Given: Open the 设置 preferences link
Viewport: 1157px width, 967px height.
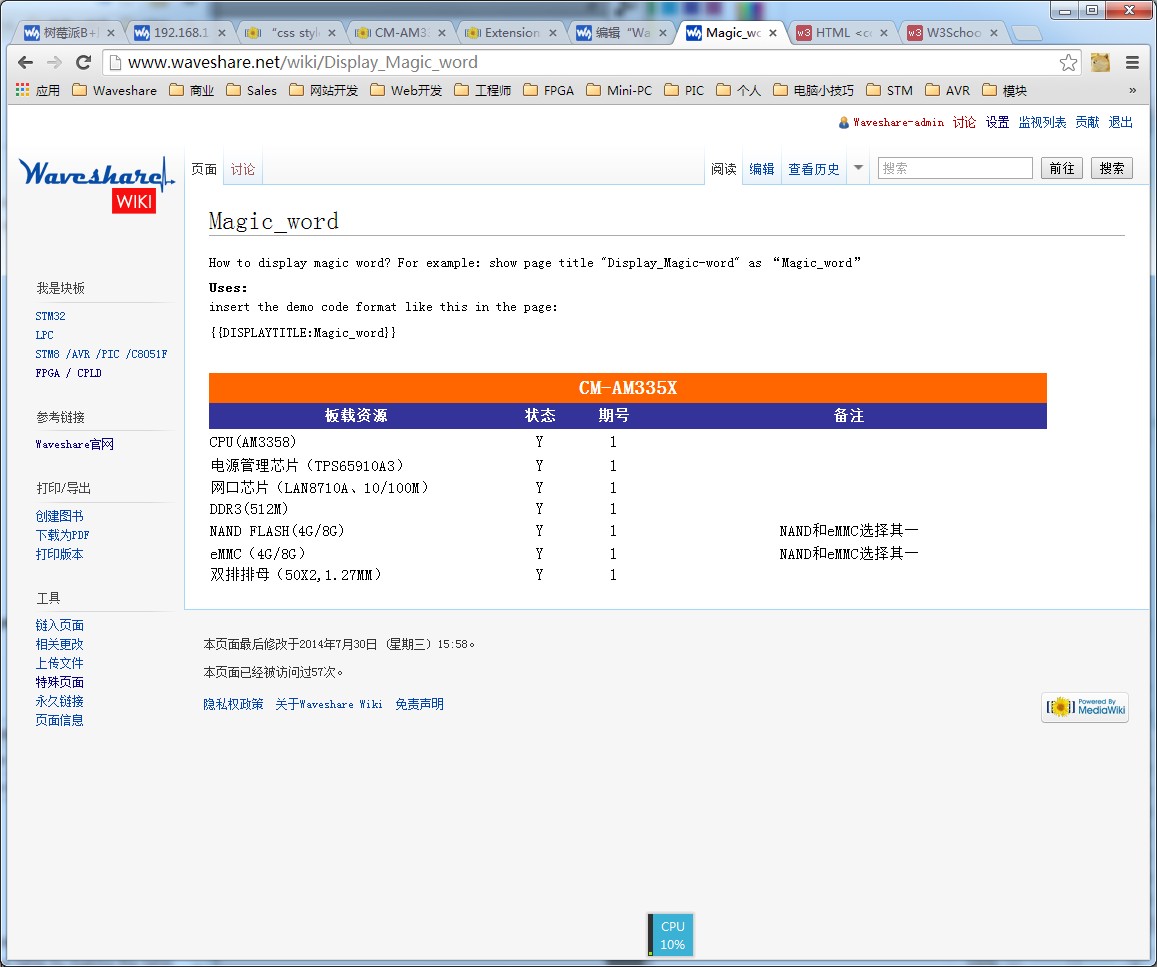Looking at the screenshot, I should pyautogui.click(x=997, y=122).
